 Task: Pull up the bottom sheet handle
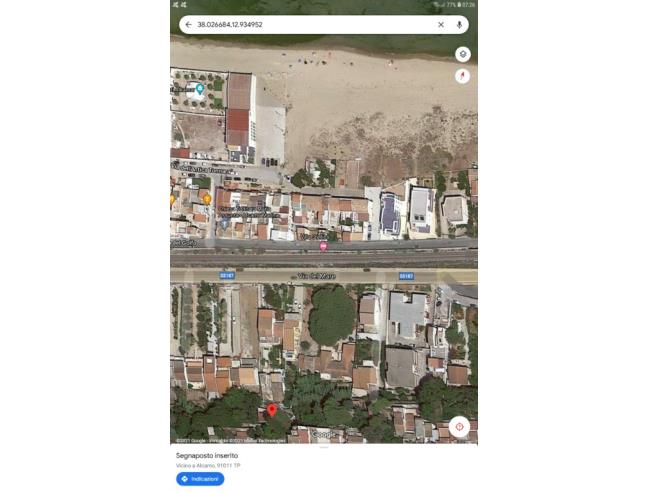coord(324,447)
